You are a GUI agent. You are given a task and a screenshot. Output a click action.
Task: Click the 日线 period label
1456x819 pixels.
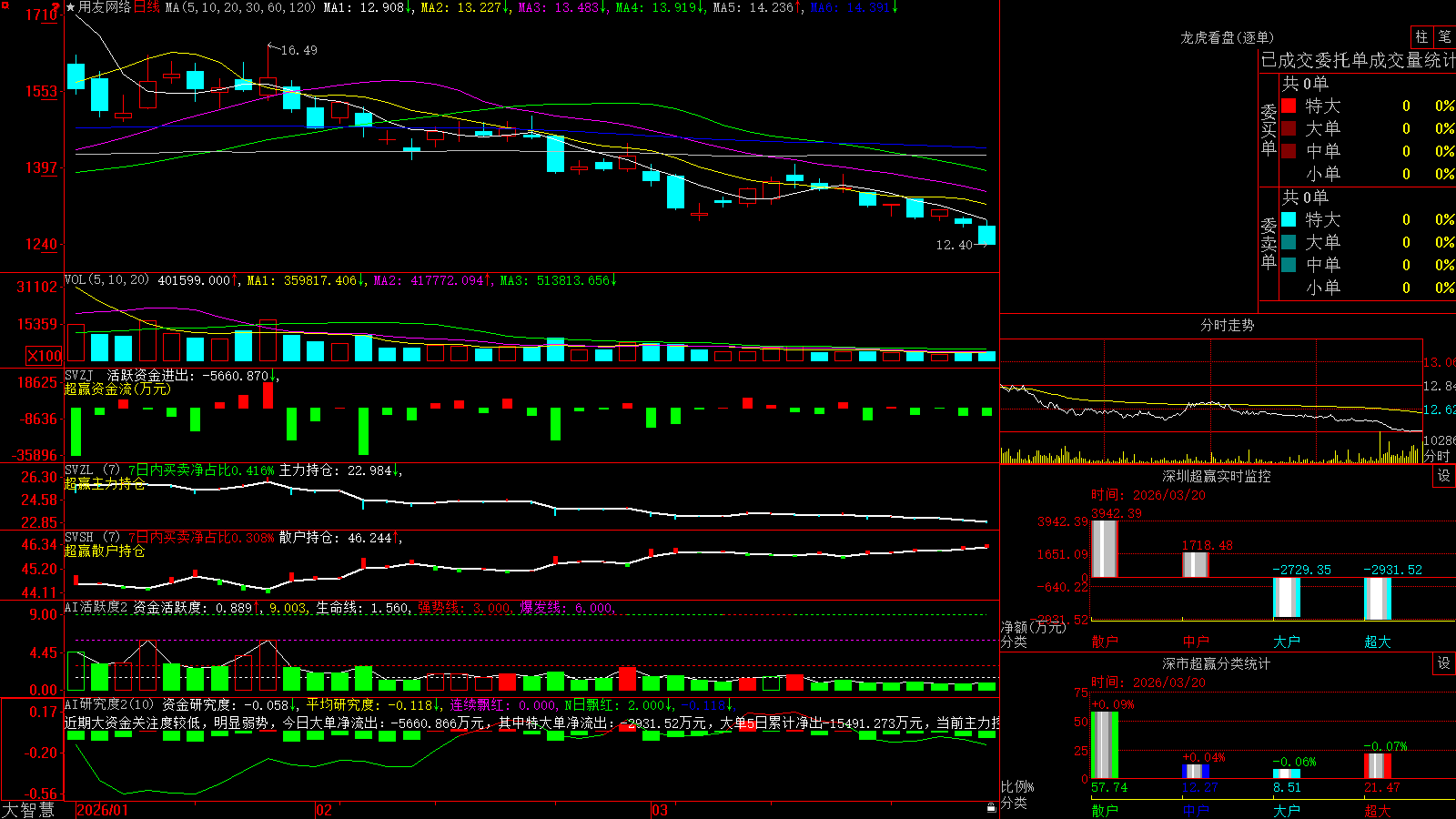[x=147, y=7]
